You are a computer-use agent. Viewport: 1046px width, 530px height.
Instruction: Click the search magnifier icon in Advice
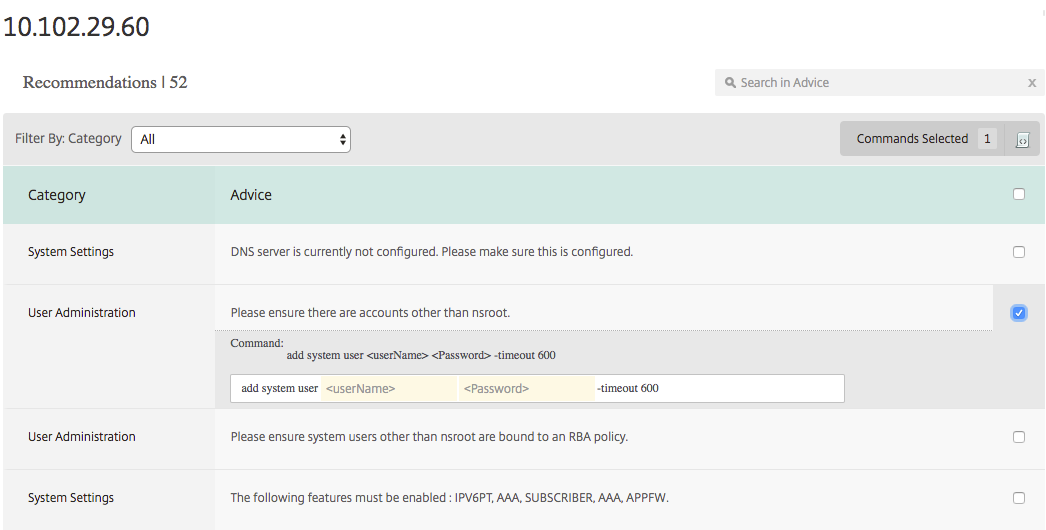pos(730,83)
